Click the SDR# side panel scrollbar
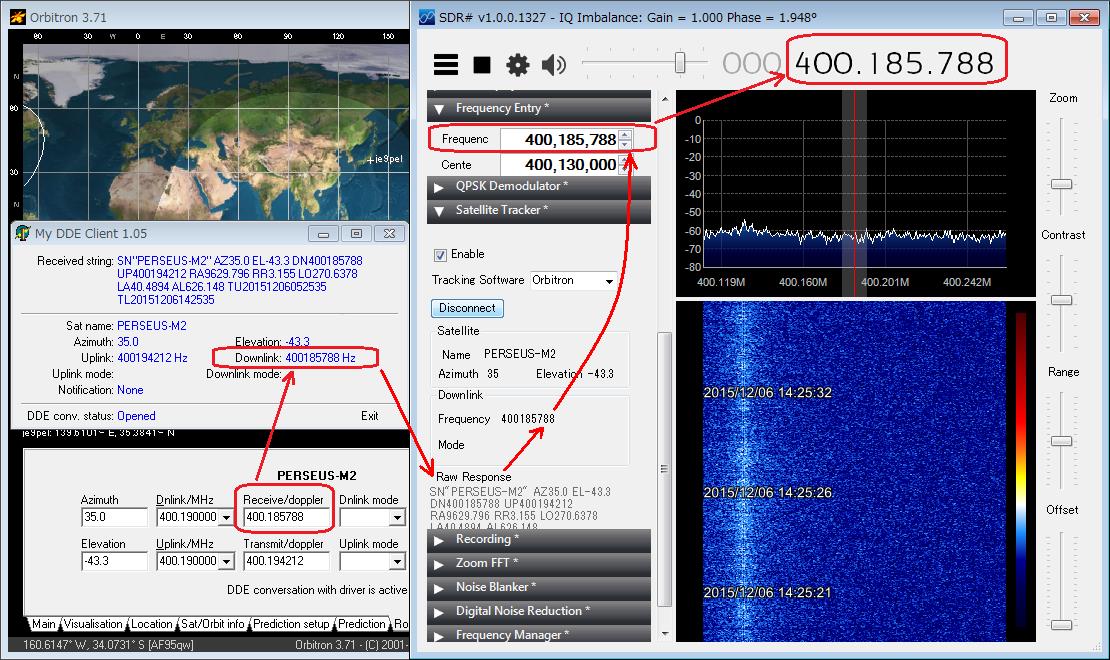This screenshot has height=660, width=1110. pyautogui.click(x=664, y=469)
